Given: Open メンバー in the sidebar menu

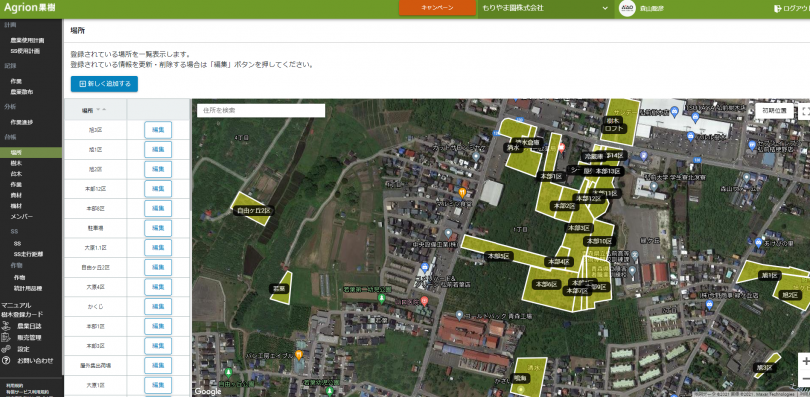Looking at the screenshot, I should 21,216.
